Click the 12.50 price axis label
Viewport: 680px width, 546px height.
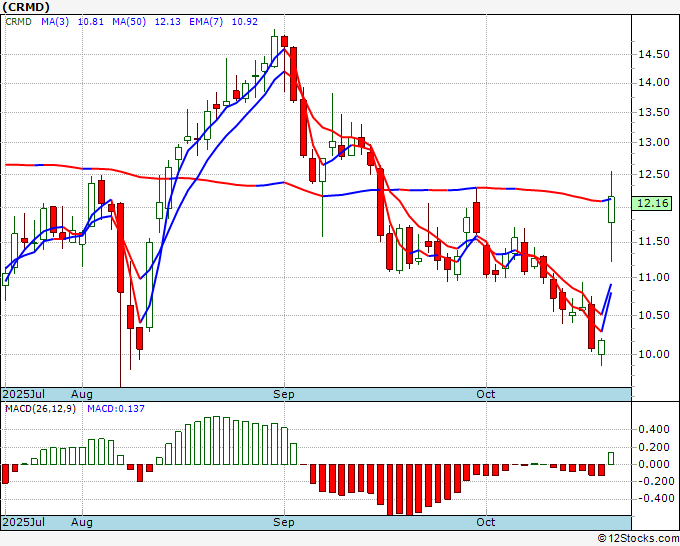click(x=654, y=174)
